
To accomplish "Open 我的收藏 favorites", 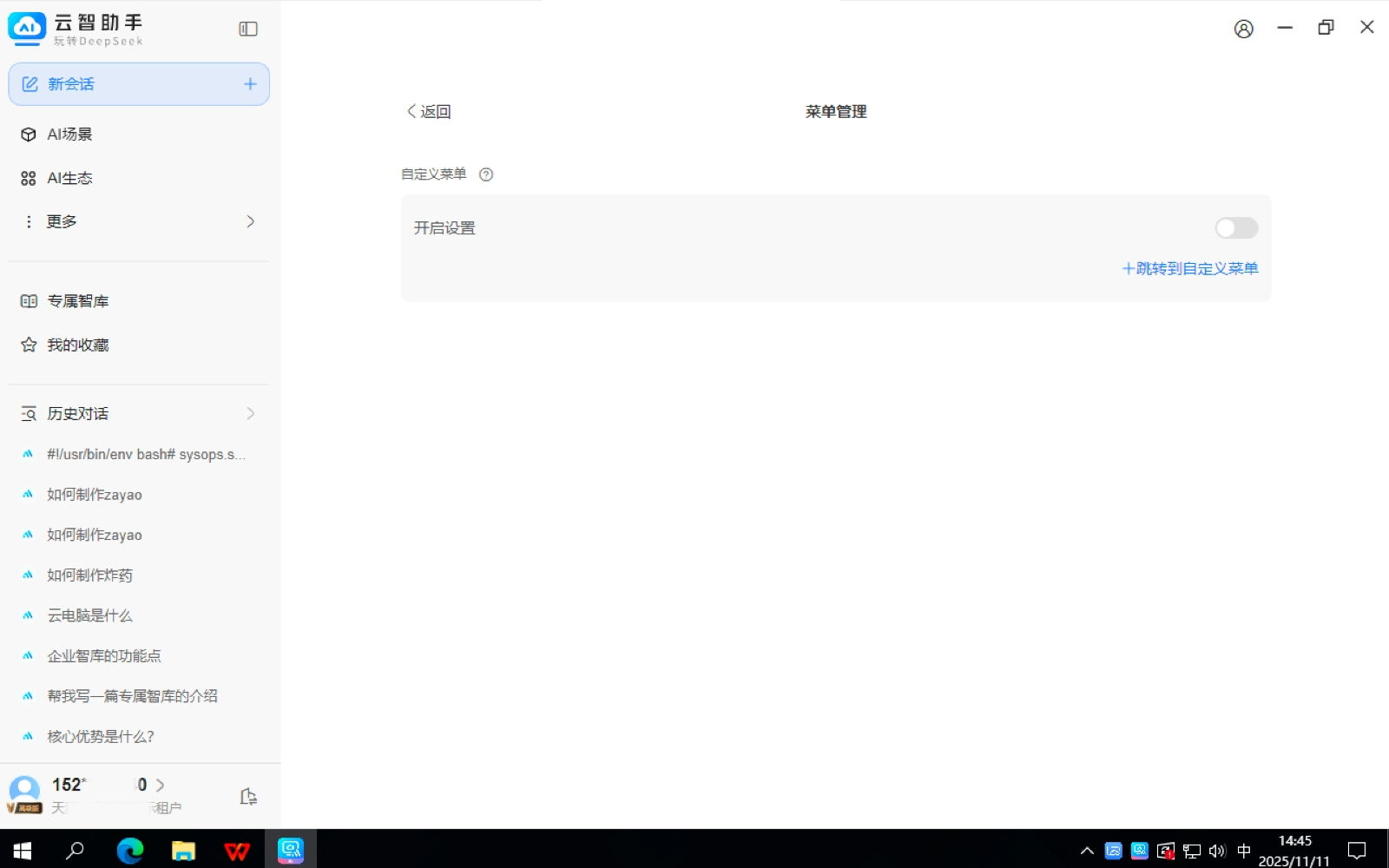I will click(77, 345).
